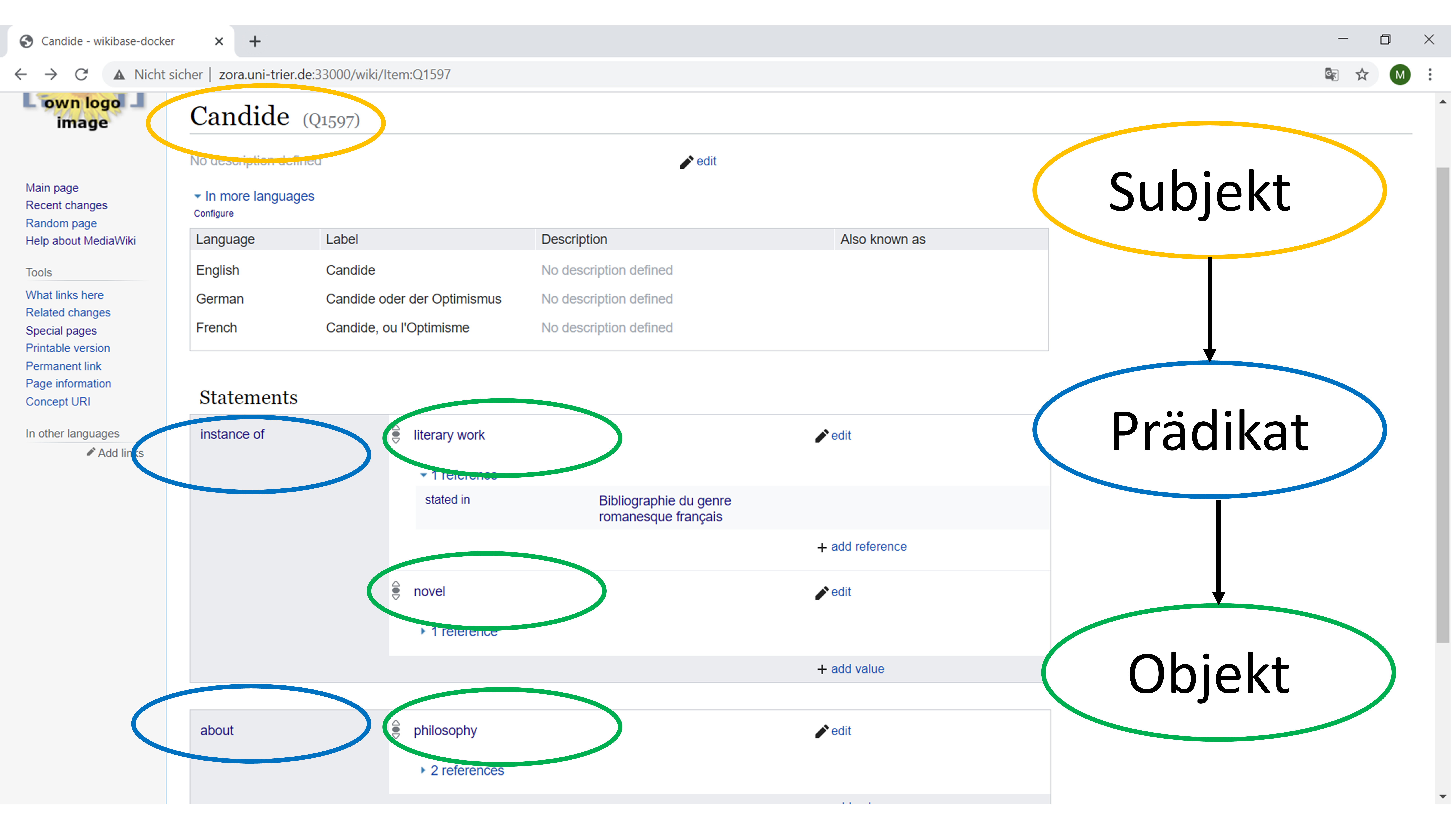Edit the philosophy statement
This screenshot has width=1456, height=819.
tap(833, 731)
